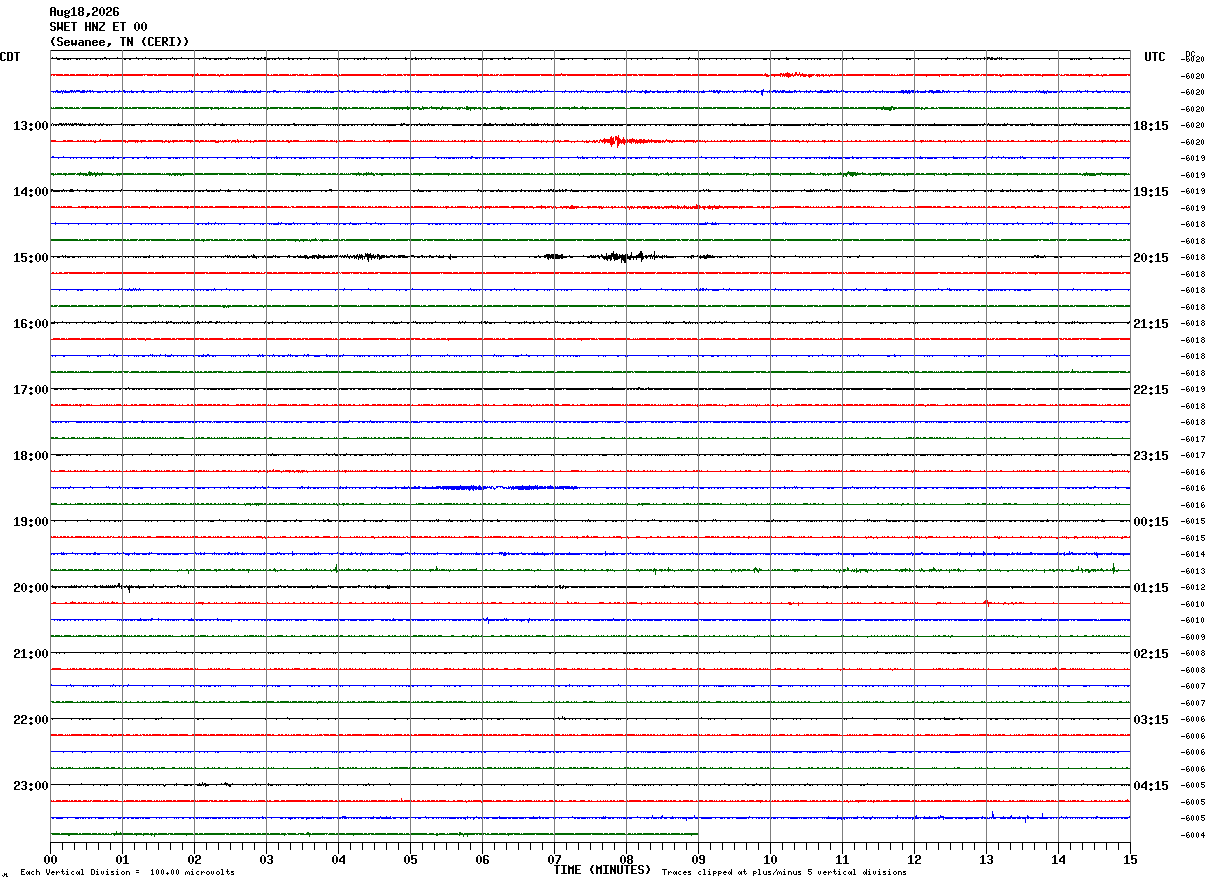This screenshot has width=1210, height=886.
Task: Click the 04:15 UTC time label
Action: 1151,786
